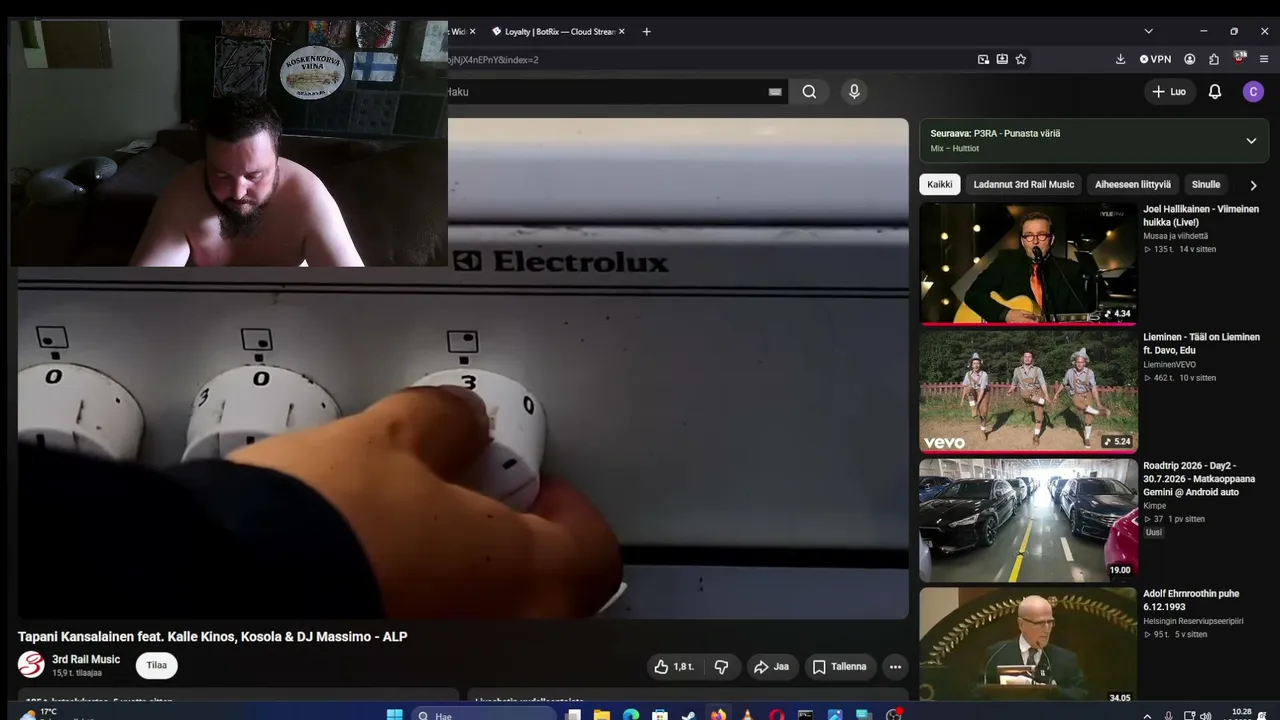Open the Roadtrip 2026 car park thumbnail

point(1028,520)
